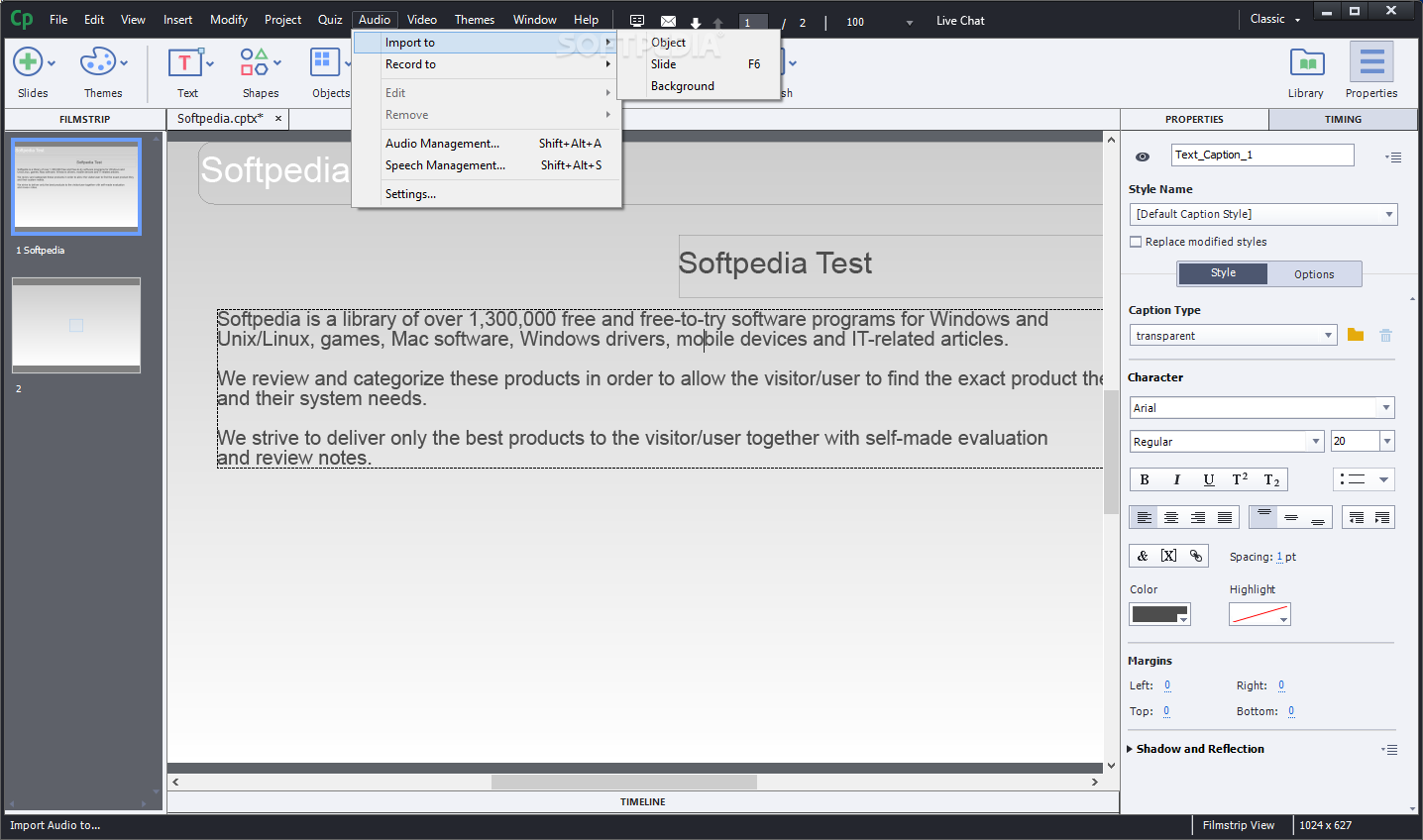Insert variable with [X] icon
Viewport: 1423px width, 840px height.
click(x=1169, y=556)
